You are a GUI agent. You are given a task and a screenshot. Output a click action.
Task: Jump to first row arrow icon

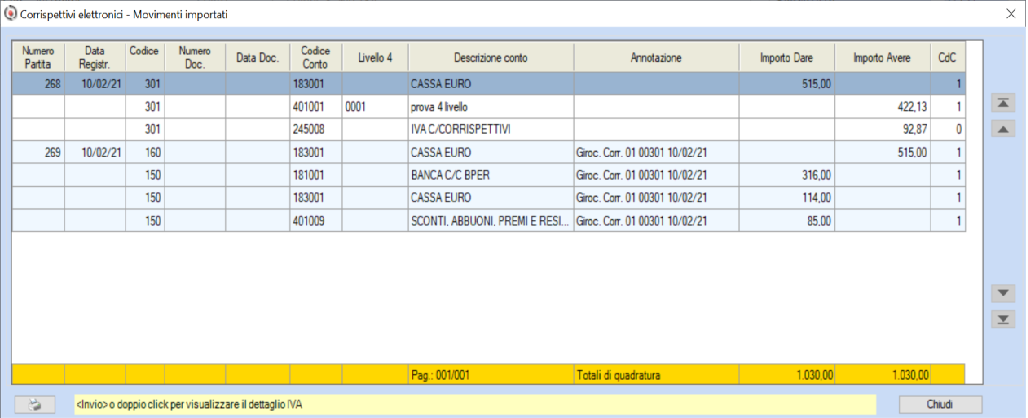(x=1002, y=103)
